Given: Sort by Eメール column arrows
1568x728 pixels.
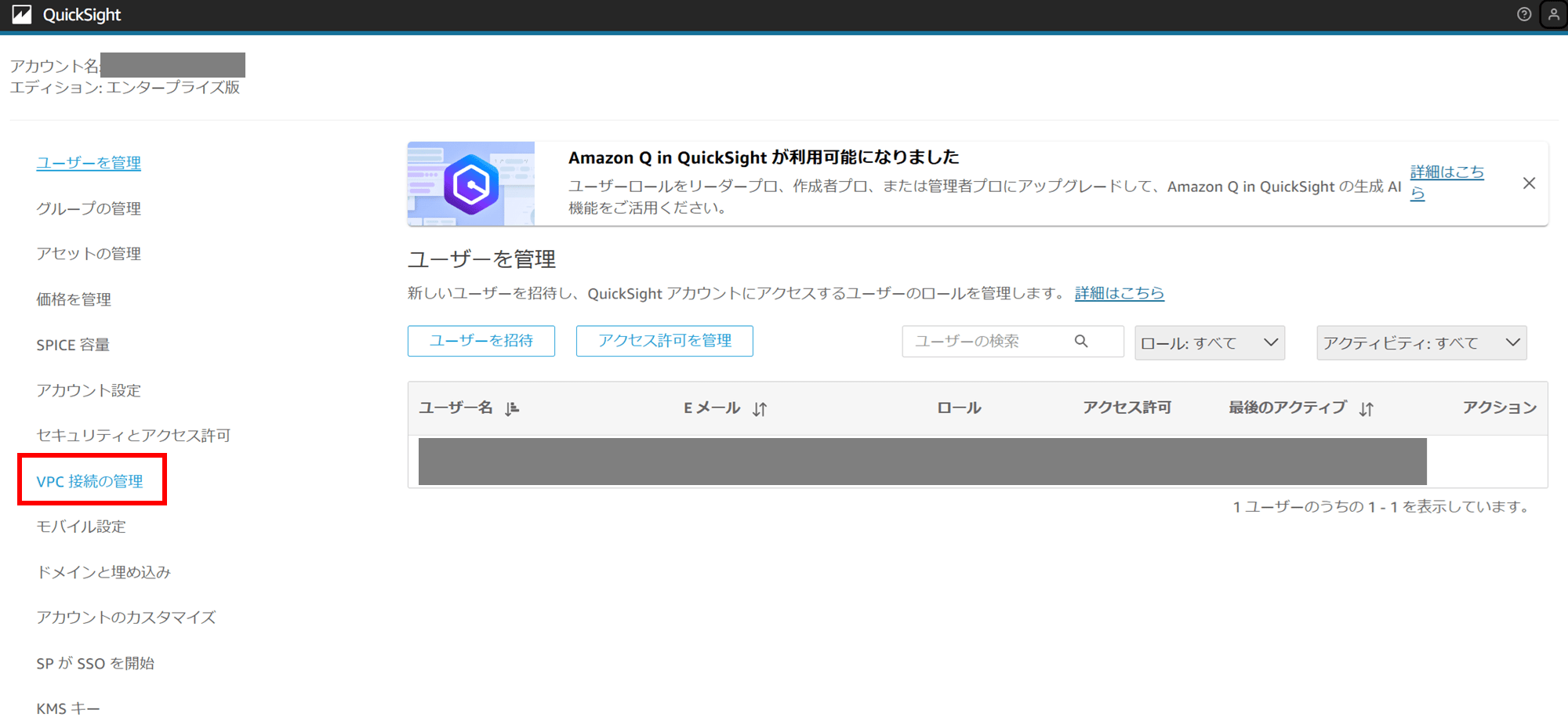Looking at the screenshot, I should [x=760, y=408].
